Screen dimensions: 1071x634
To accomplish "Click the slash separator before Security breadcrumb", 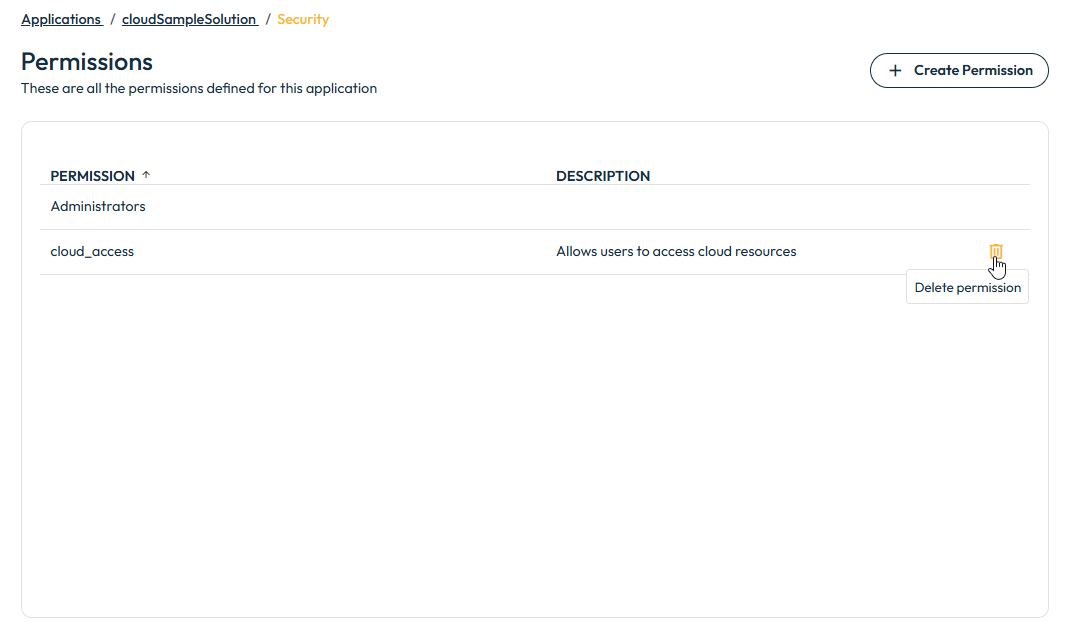I will (x=268, y=19).
